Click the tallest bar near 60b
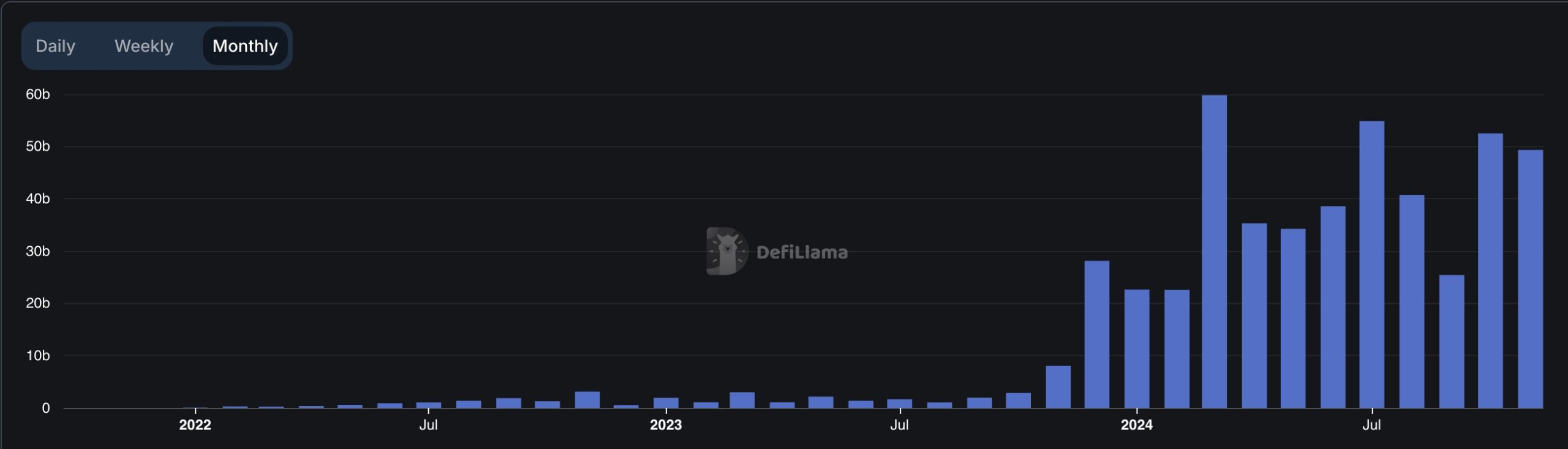The height and width of the screenshot is (449, 1568). point(1214,251)
